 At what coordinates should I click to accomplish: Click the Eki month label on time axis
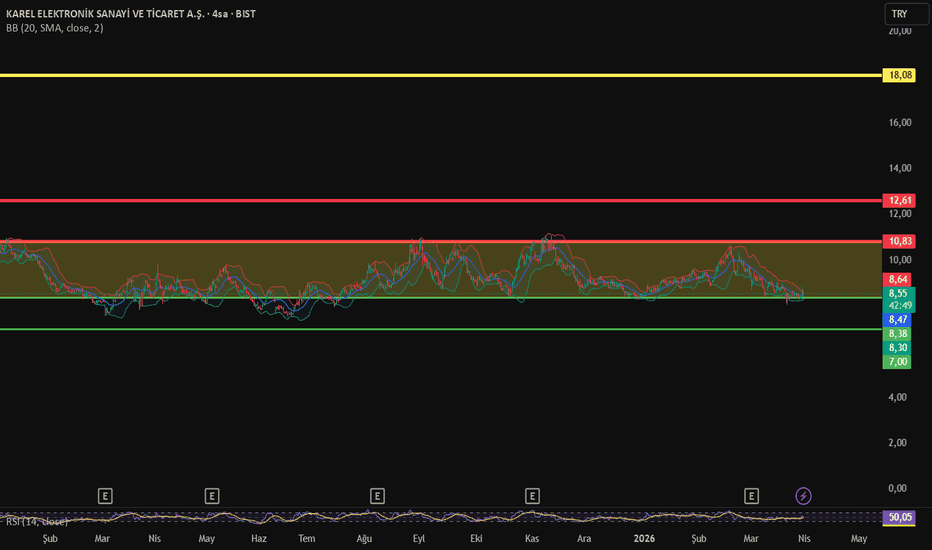pos(476,539)
